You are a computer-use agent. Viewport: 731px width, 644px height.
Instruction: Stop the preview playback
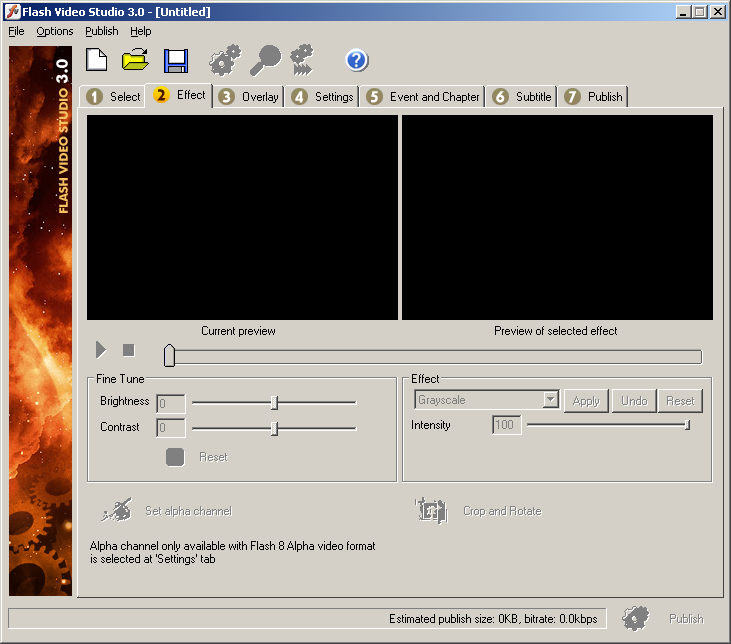point(129,350)
